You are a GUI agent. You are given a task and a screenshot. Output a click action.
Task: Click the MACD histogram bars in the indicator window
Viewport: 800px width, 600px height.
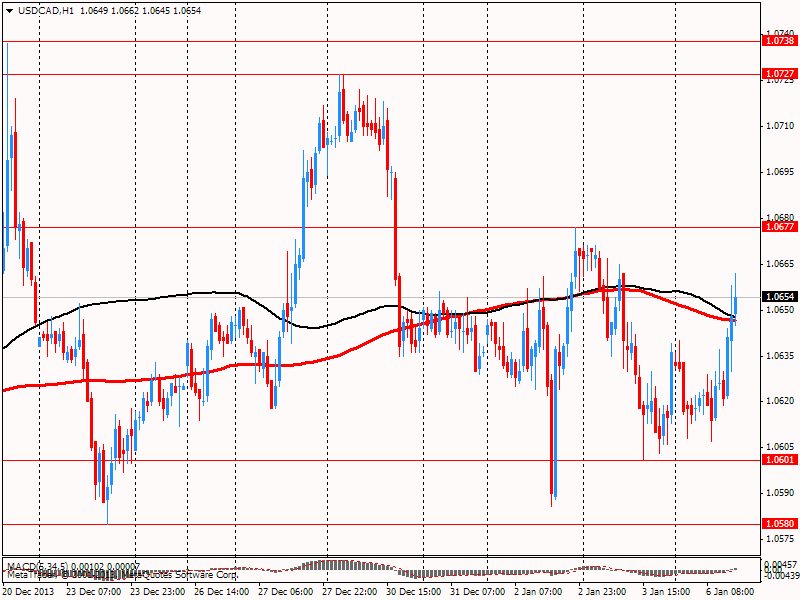(330, 565)
